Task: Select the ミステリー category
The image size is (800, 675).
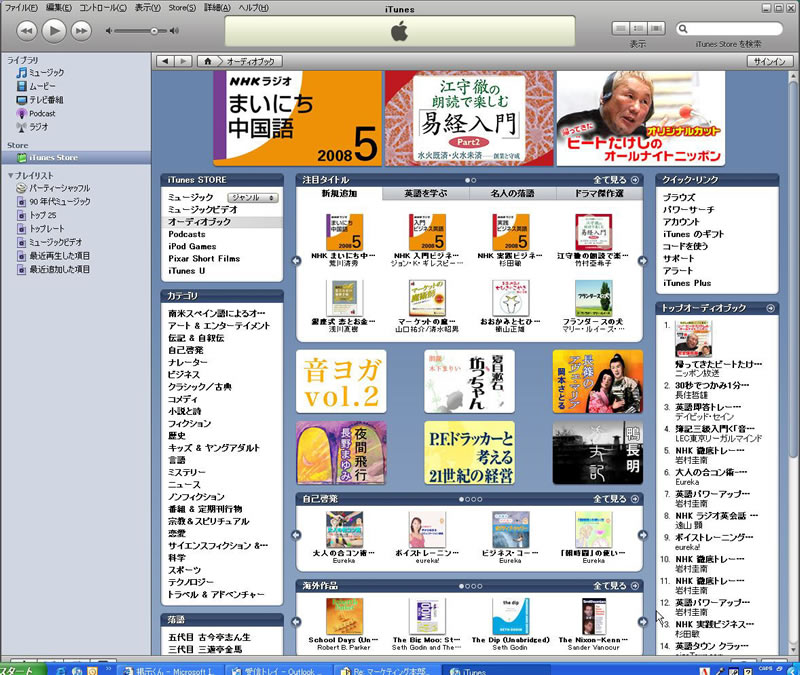Action: (187, 472)
